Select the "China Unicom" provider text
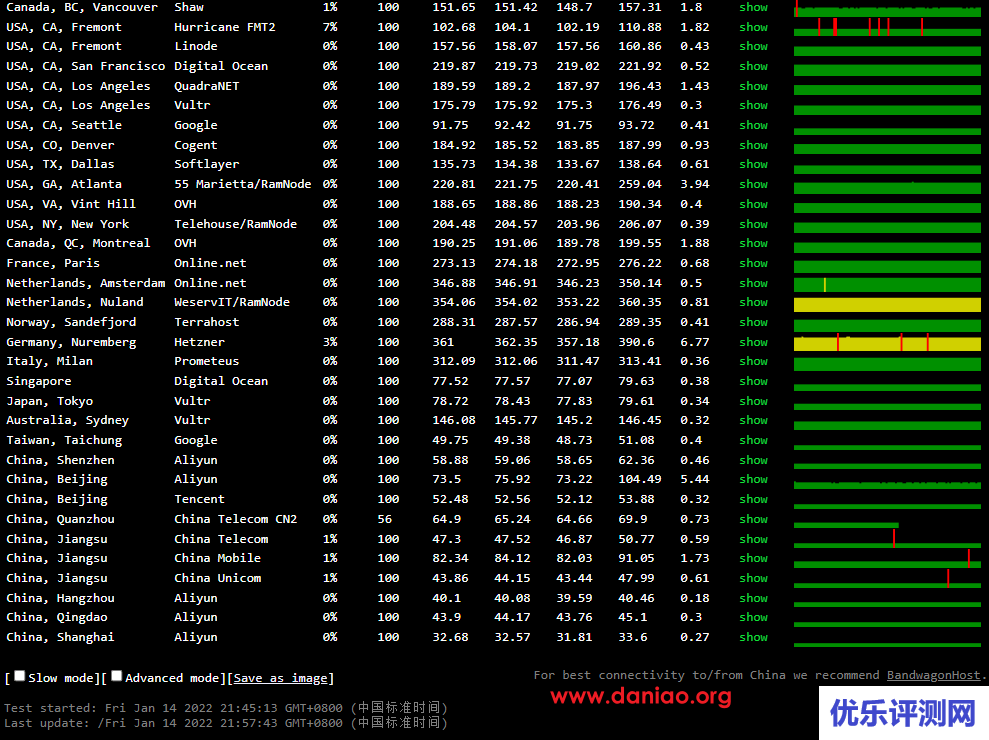Screen dimensions: 989x740 point(218,578)
